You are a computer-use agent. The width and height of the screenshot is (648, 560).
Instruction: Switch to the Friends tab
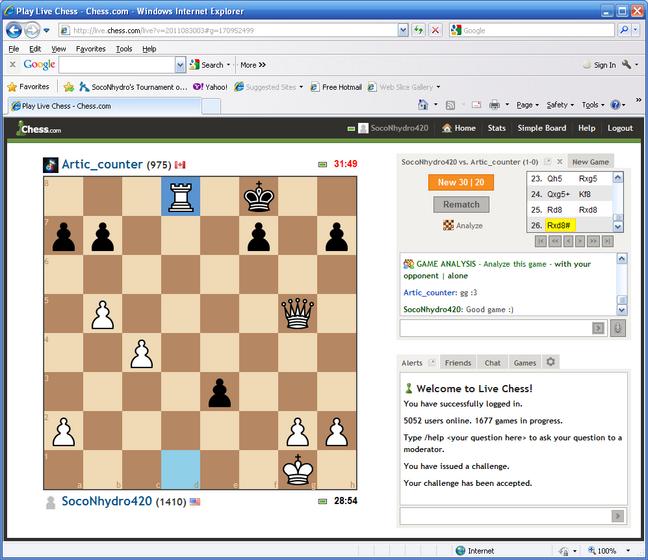tap(458, 362)
